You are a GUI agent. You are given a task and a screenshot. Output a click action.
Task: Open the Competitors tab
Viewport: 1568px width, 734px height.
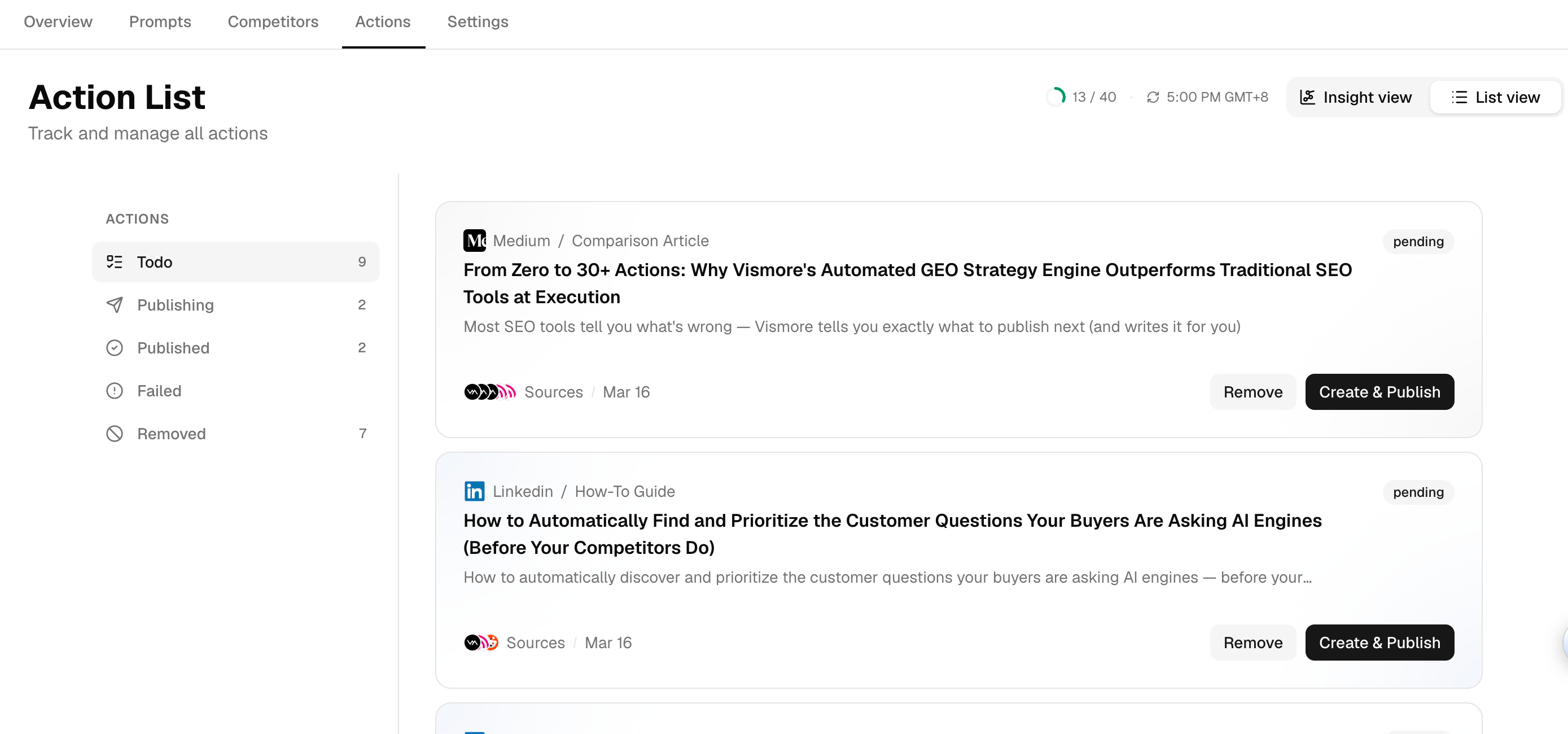point(273,22)
